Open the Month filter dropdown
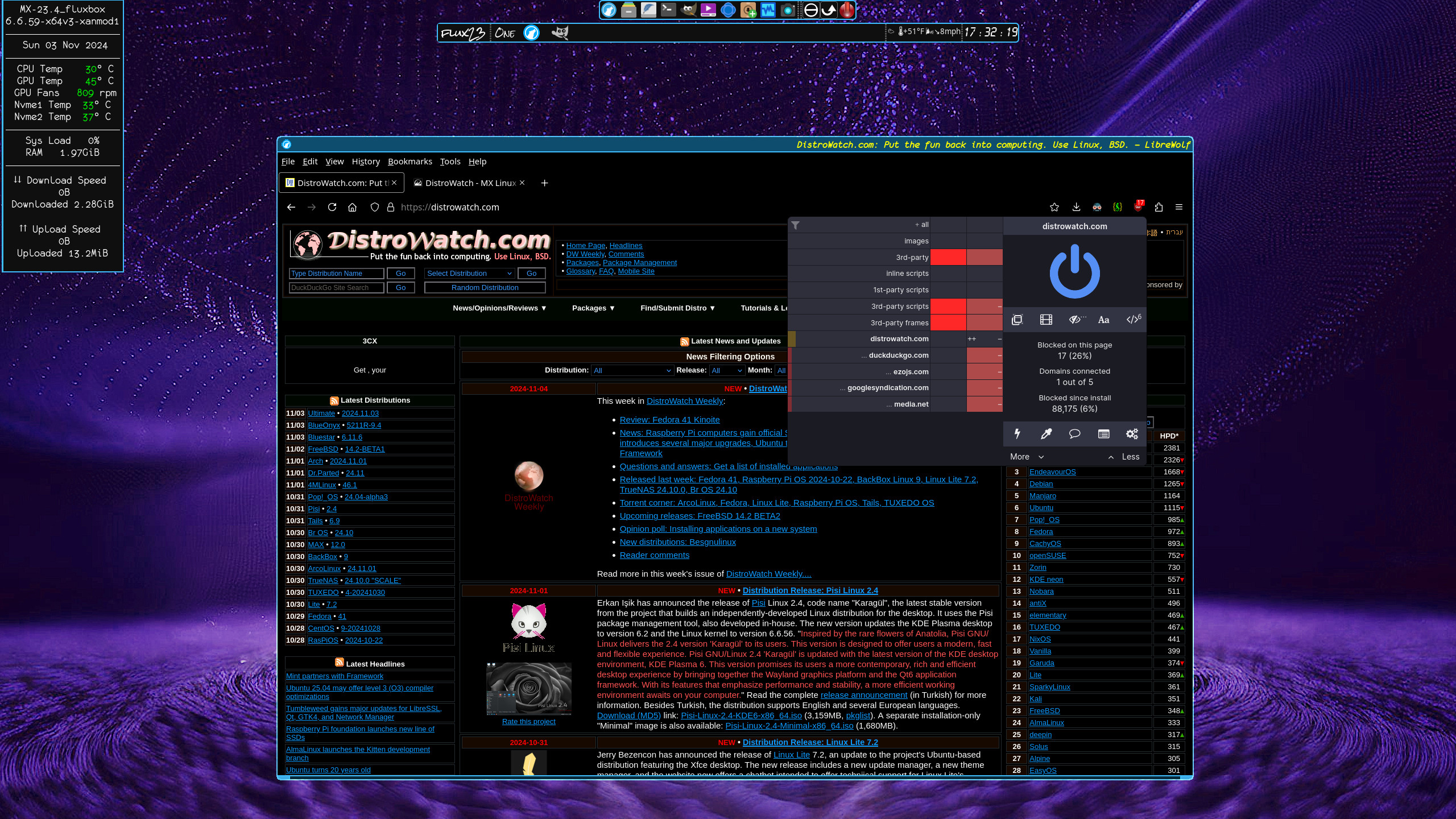Image resolution: width=1456 pixels, height=819 pixels. pyautogui.click(x=781, y=370)
